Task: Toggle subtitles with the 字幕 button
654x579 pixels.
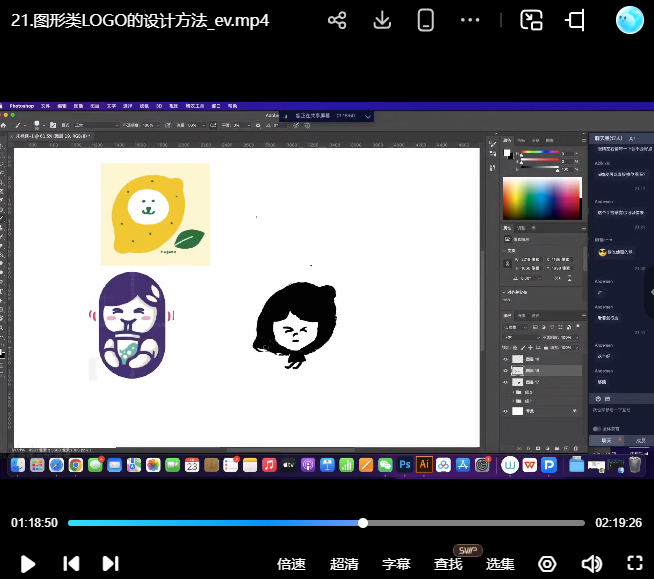Action: (396, 564)
